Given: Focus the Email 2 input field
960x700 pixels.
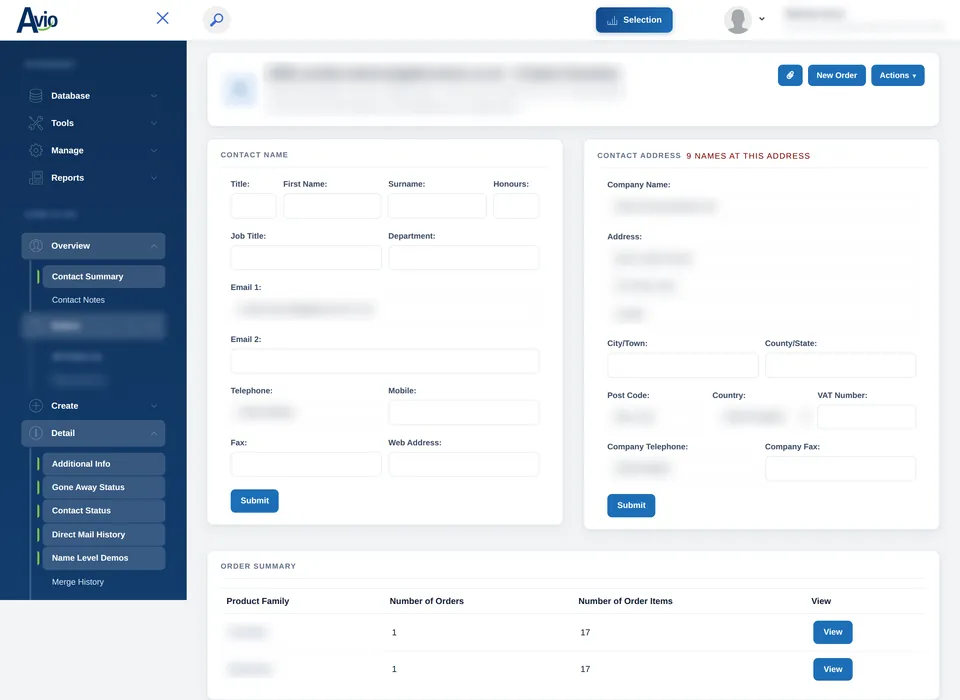Looking at the screenshot, I should 384,361.
